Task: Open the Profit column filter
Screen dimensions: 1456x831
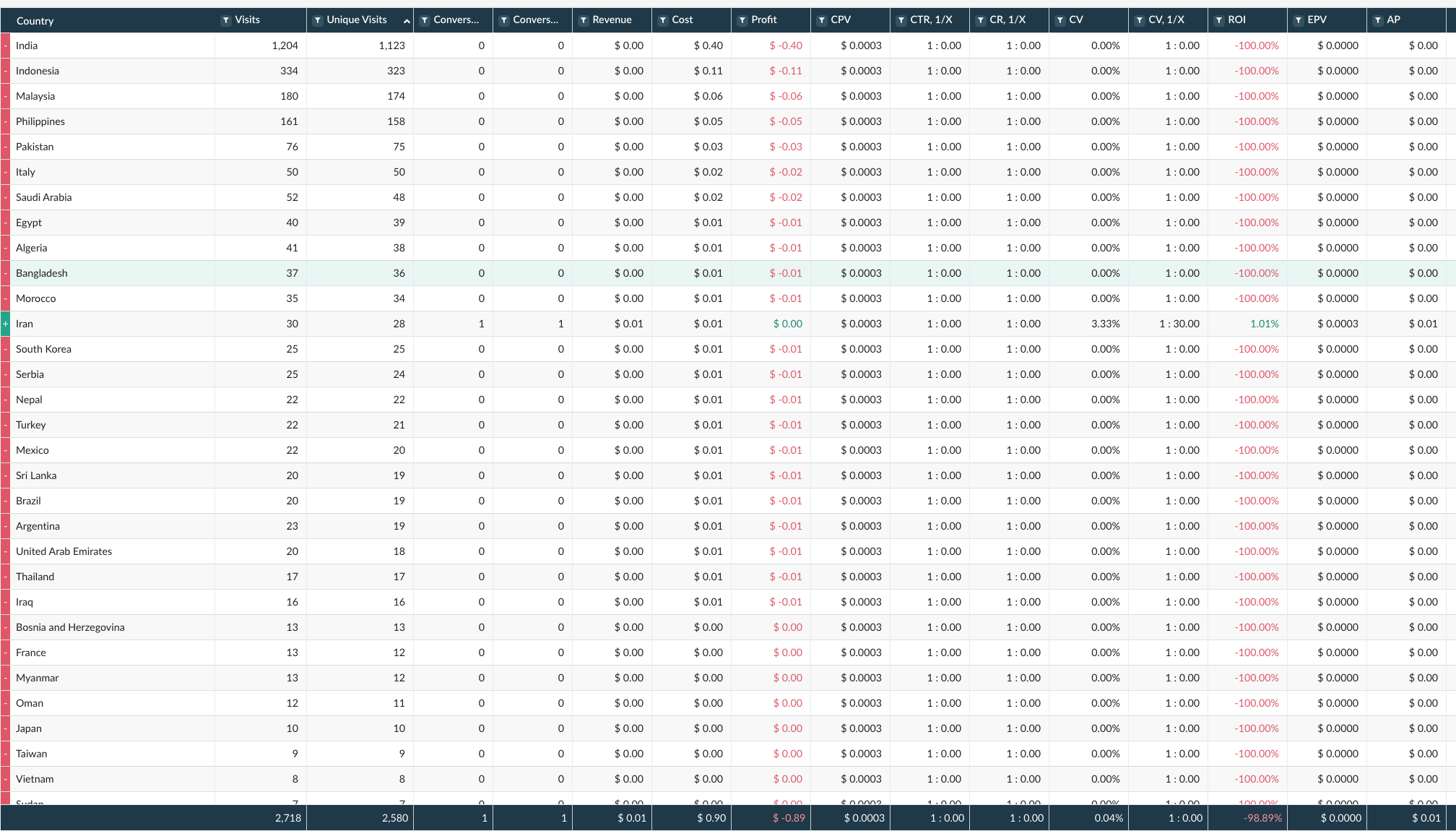Action: 742,20
